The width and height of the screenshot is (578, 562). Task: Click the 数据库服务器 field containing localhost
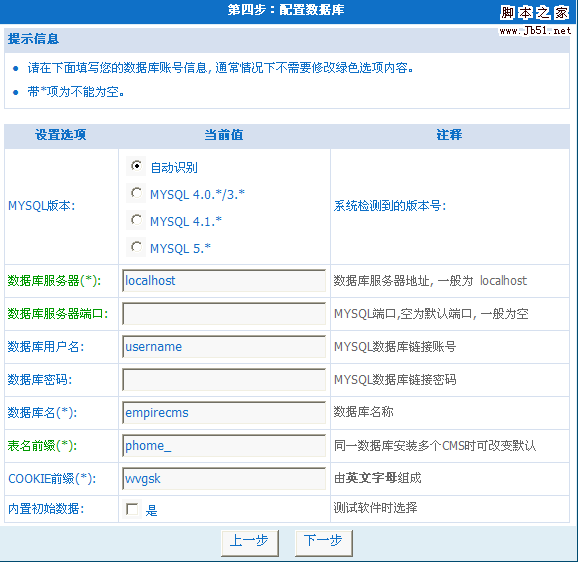(224, 281)
